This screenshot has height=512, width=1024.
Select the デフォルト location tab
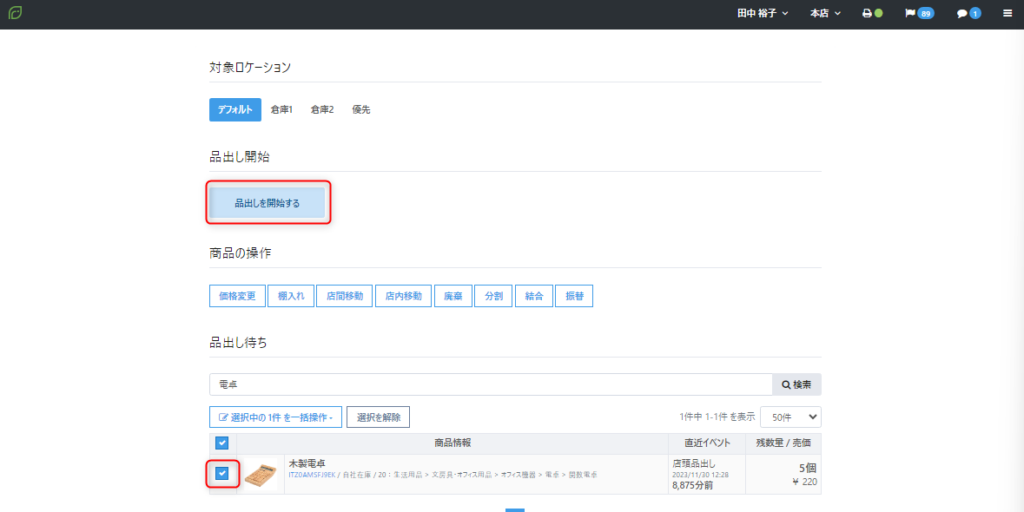(x=235, y=110)
